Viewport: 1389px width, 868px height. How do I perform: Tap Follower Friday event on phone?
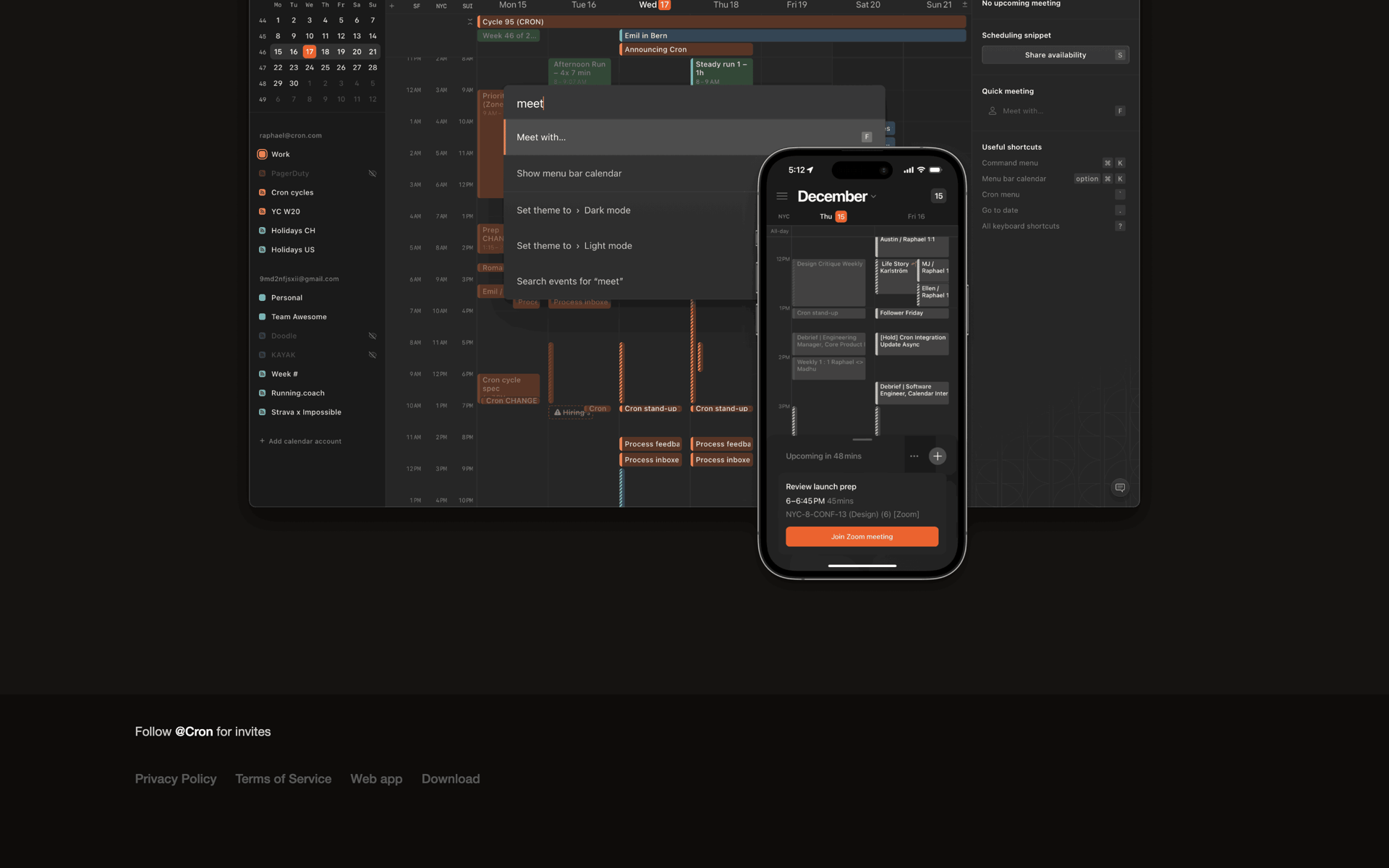click(x=912, y=313)
